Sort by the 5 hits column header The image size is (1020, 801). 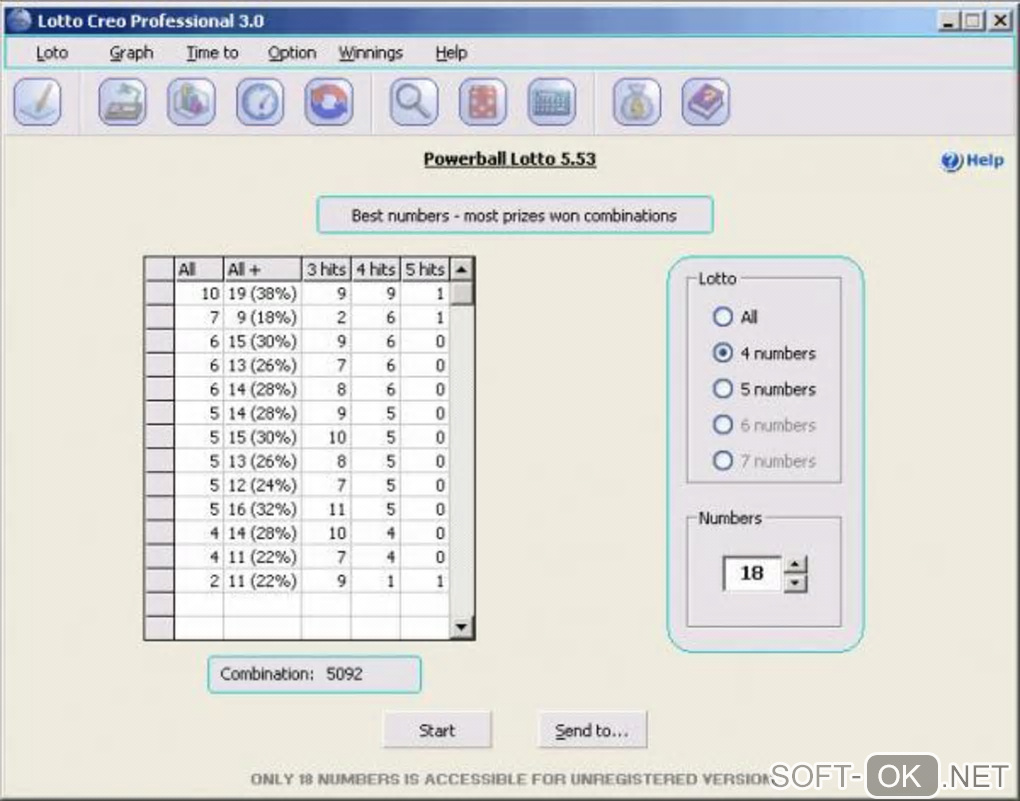[424, 269]
